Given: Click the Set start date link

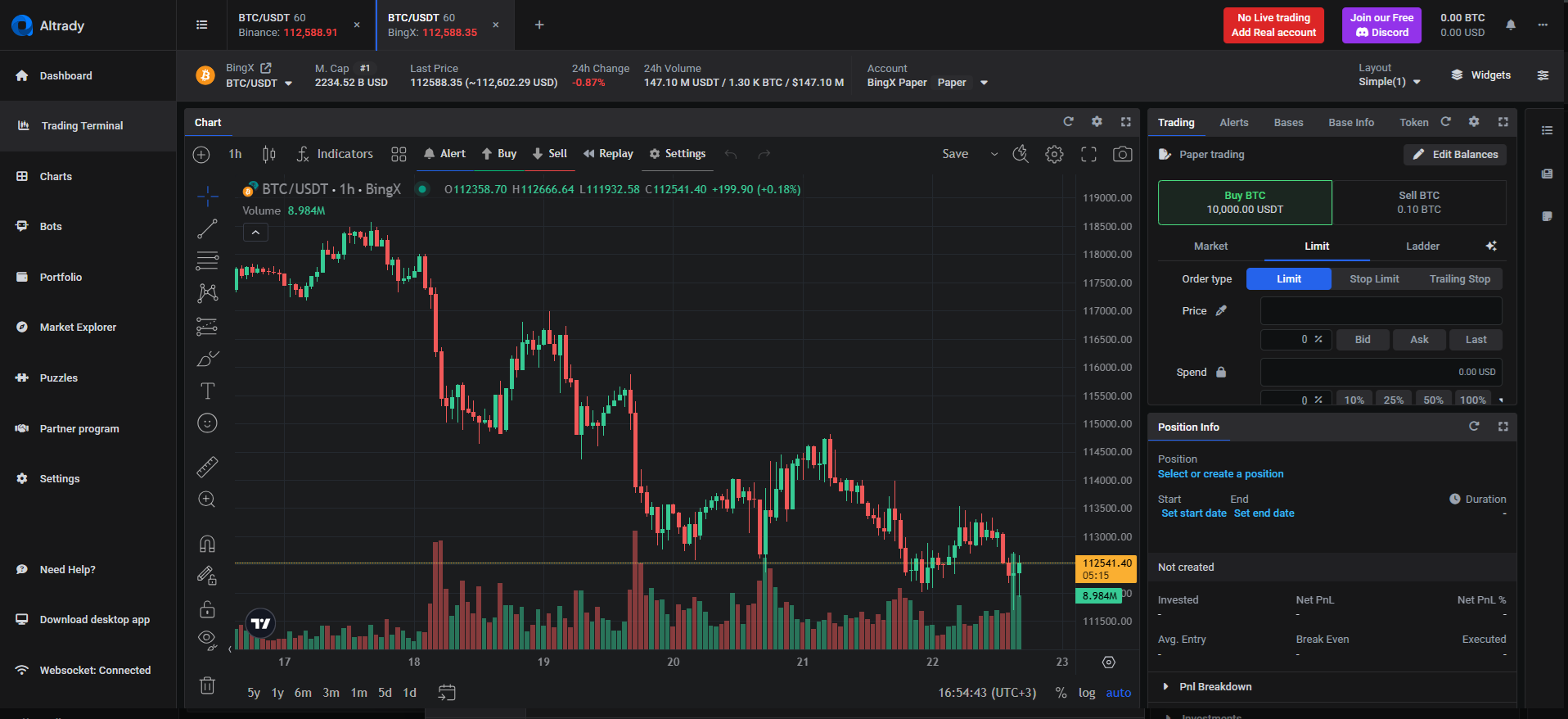Looking at the screenshot, I should (x=1194, y=513).
